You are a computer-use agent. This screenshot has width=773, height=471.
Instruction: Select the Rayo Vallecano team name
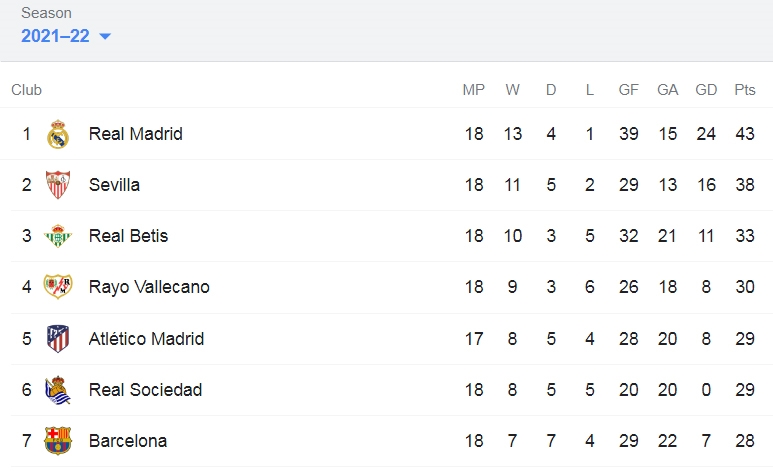tap(149, 287)
